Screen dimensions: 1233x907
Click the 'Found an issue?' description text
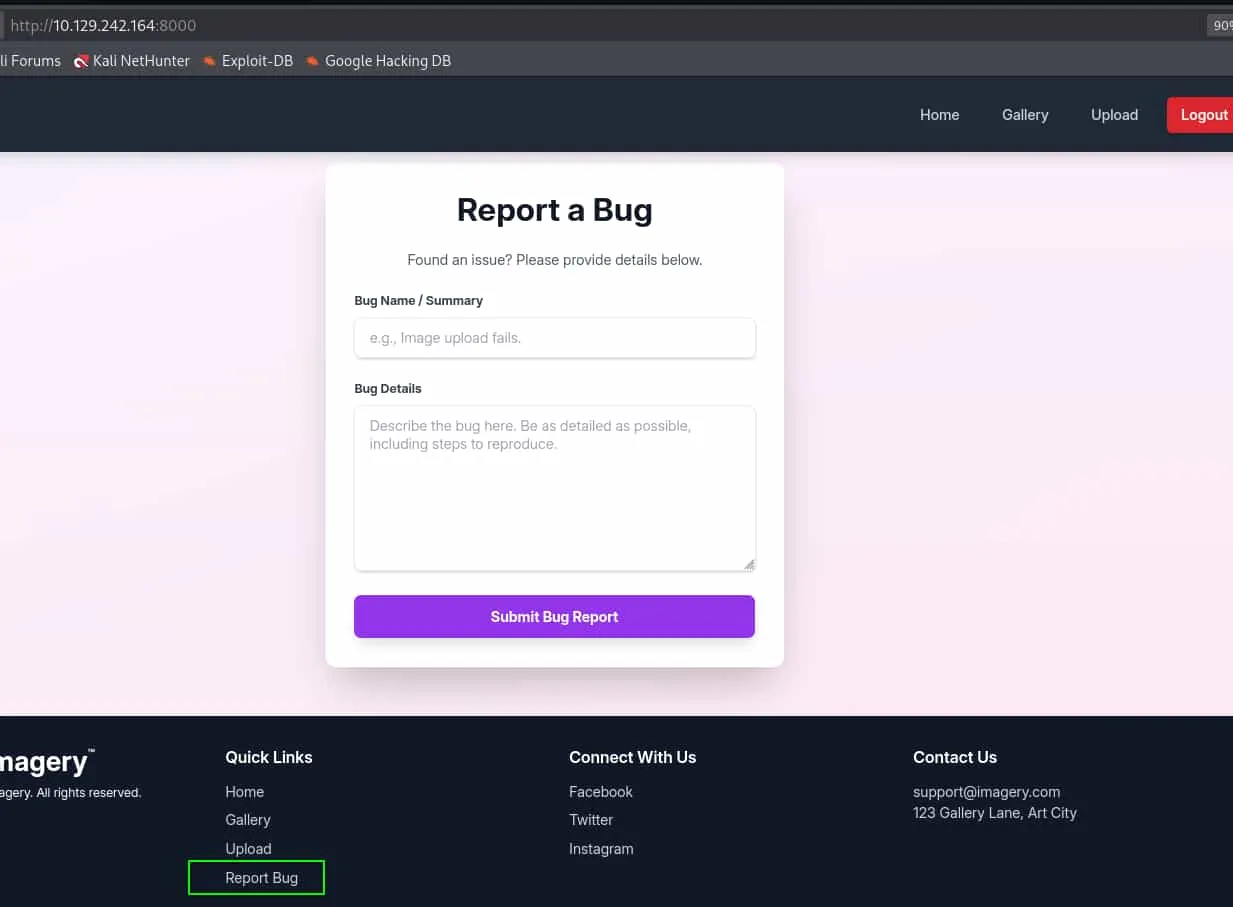(555, 260)
